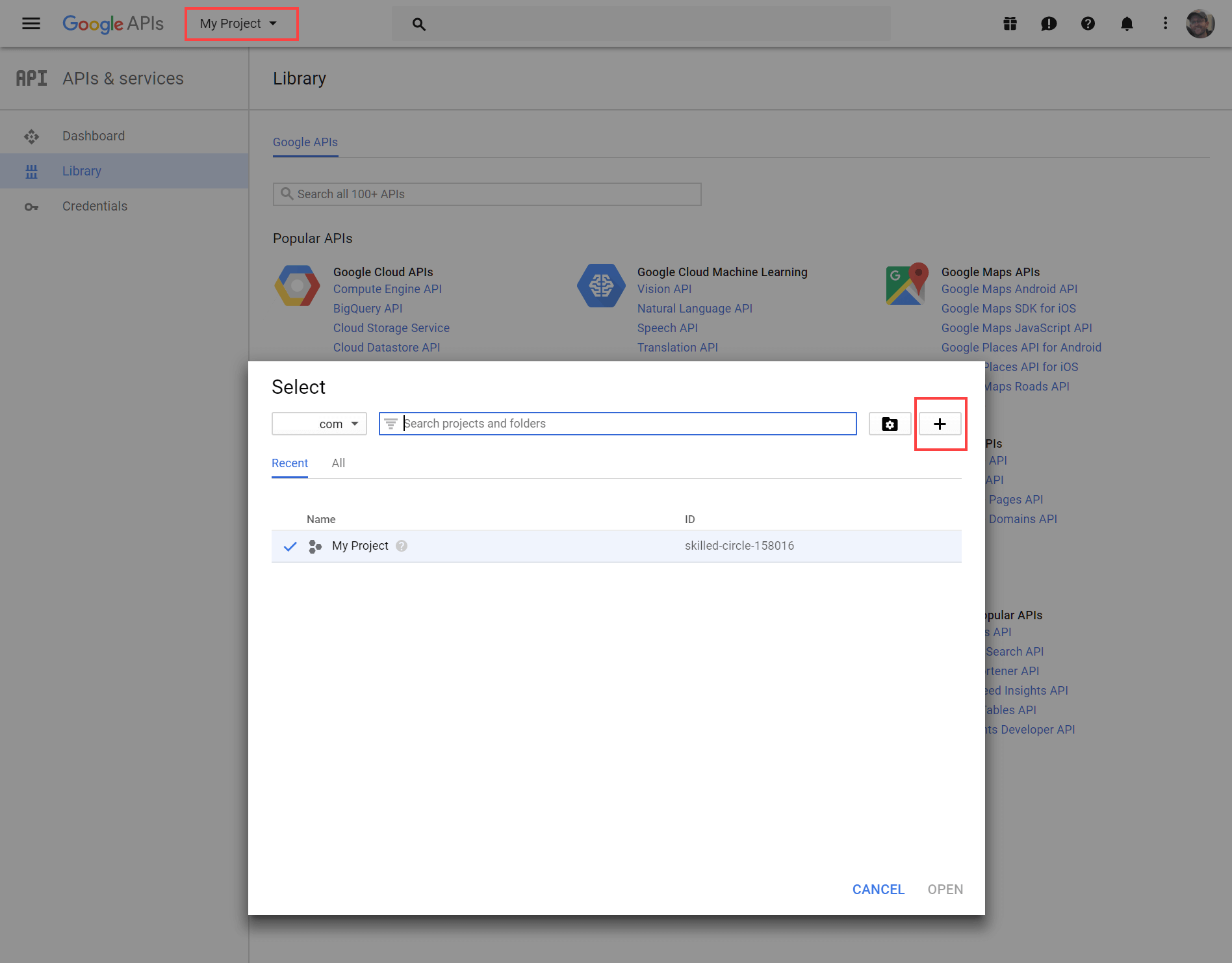Open Pages API link behind dialog
1232x963 pixels.
click(x=1016, y=500)
